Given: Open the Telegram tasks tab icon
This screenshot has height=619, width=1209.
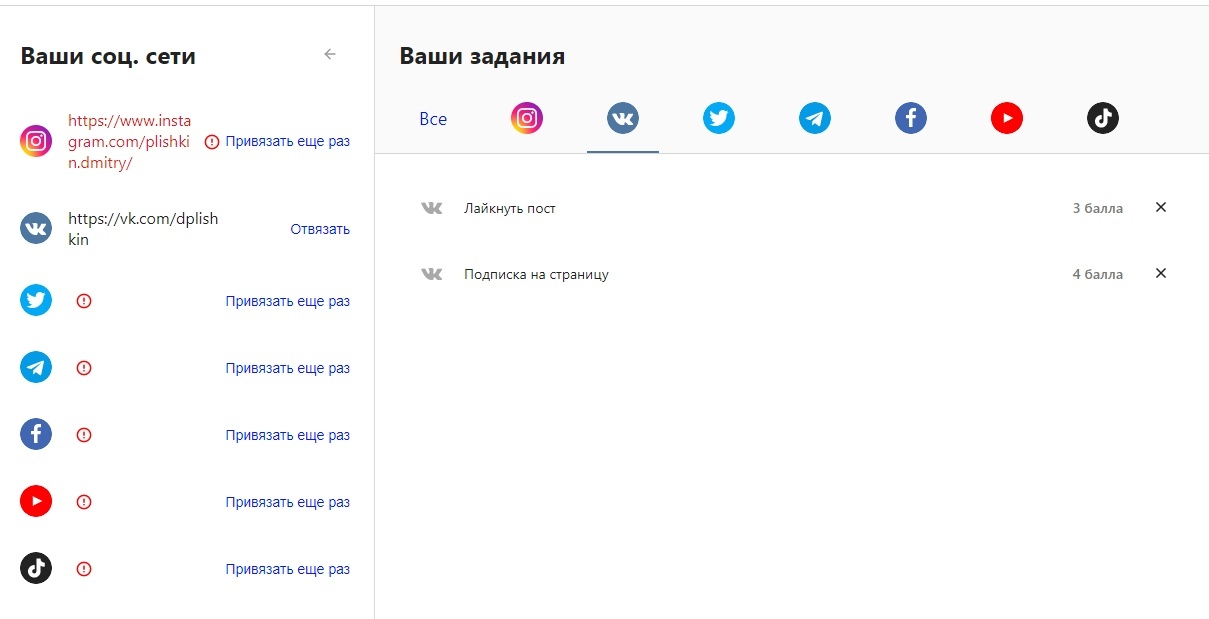Looking at the screenshot, I should (815, 119).
